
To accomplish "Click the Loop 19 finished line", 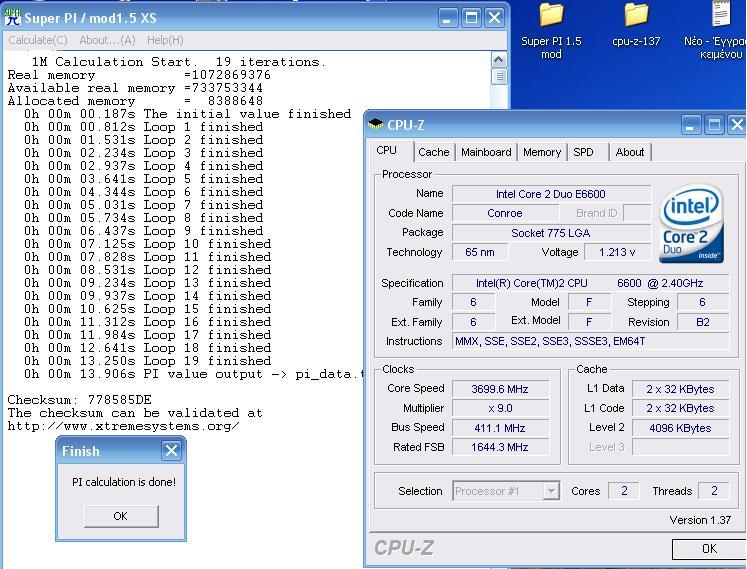I will click(148, 361).
